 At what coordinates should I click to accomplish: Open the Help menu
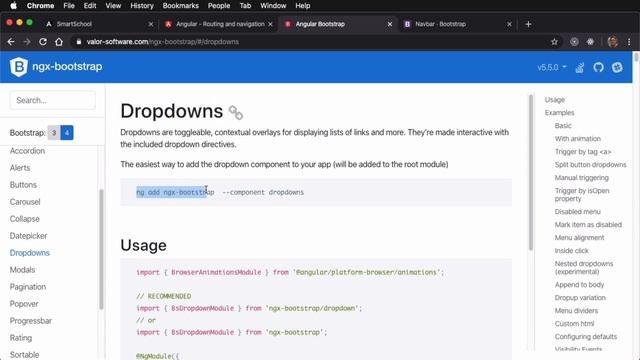(x=302, y=6)
